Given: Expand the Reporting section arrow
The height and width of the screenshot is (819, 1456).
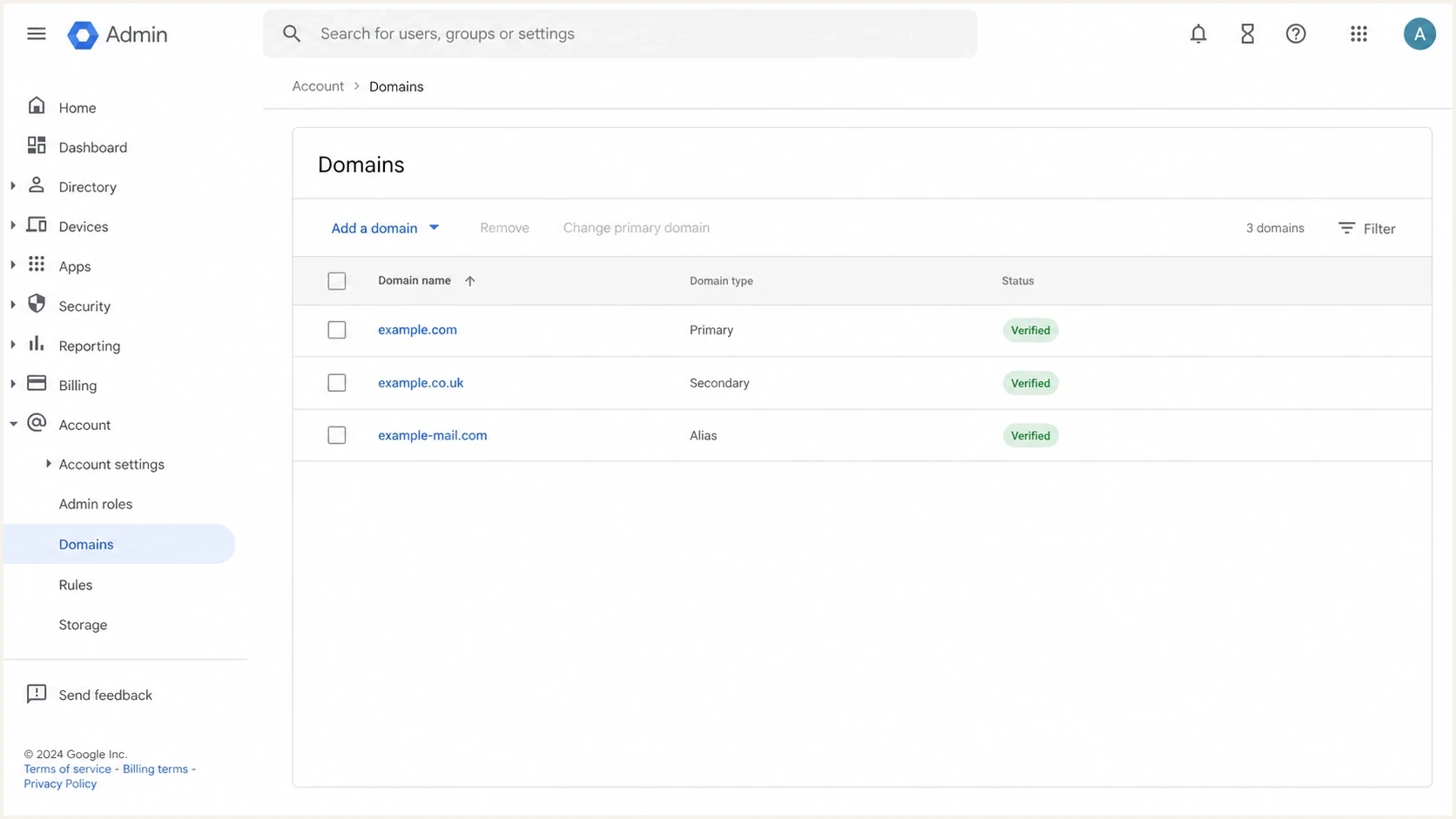Looking at the screenshot, I should [x=13, y=345].
